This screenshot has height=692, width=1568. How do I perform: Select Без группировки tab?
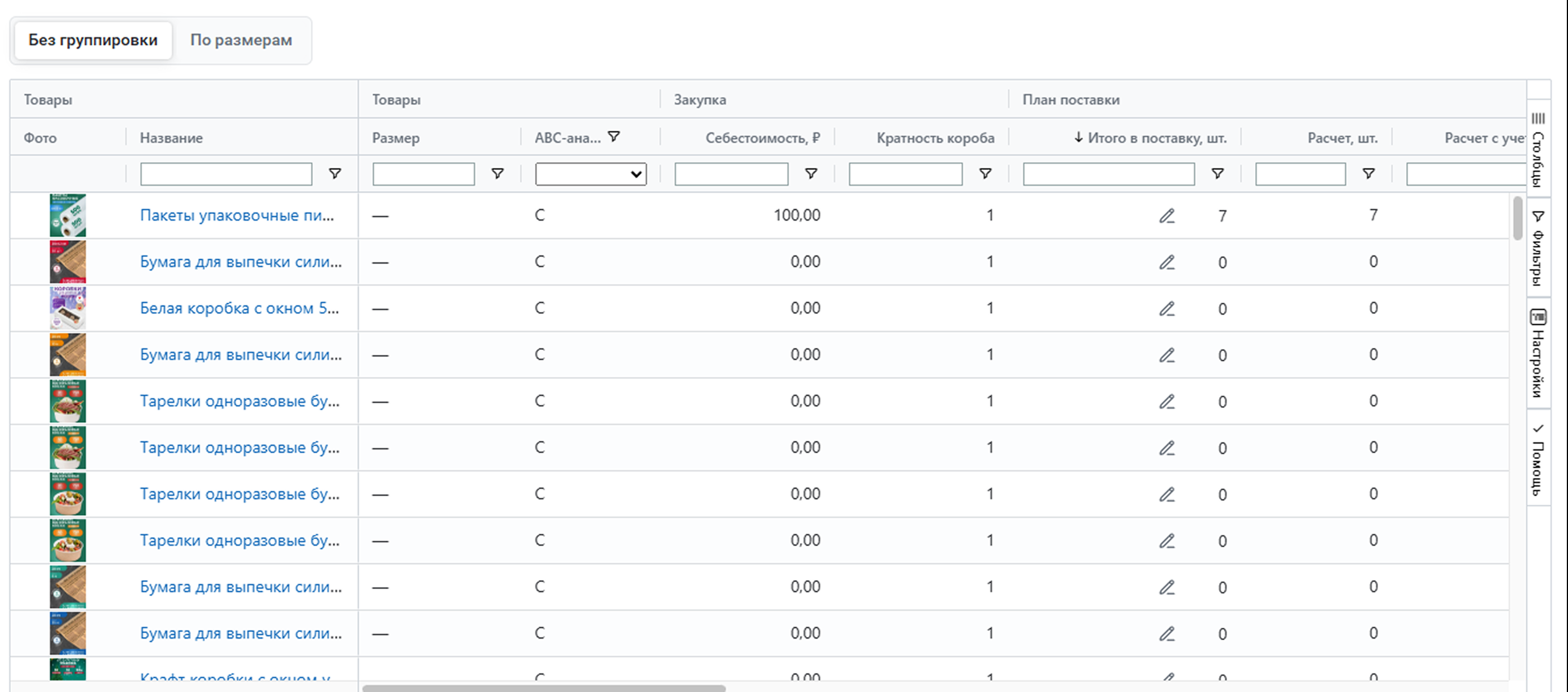(93, 40)
